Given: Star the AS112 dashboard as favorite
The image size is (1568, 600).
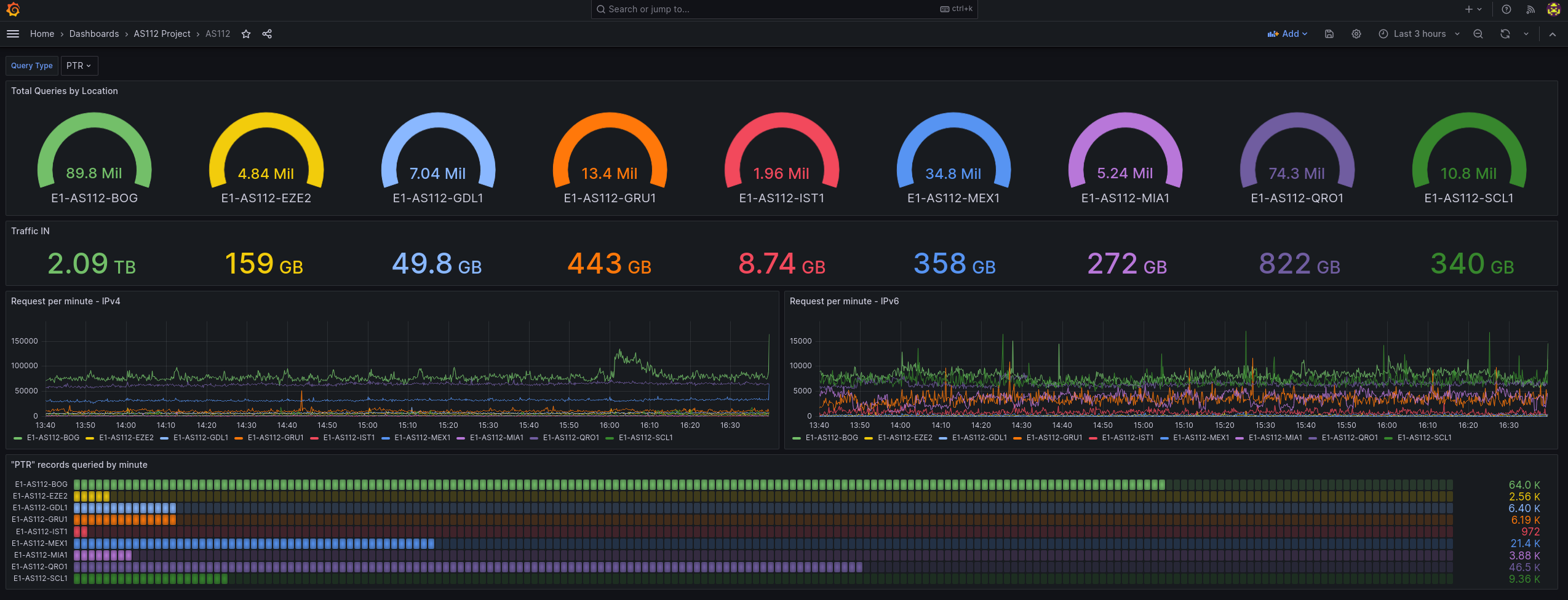Looking at the screenshot, I should 246,34.
